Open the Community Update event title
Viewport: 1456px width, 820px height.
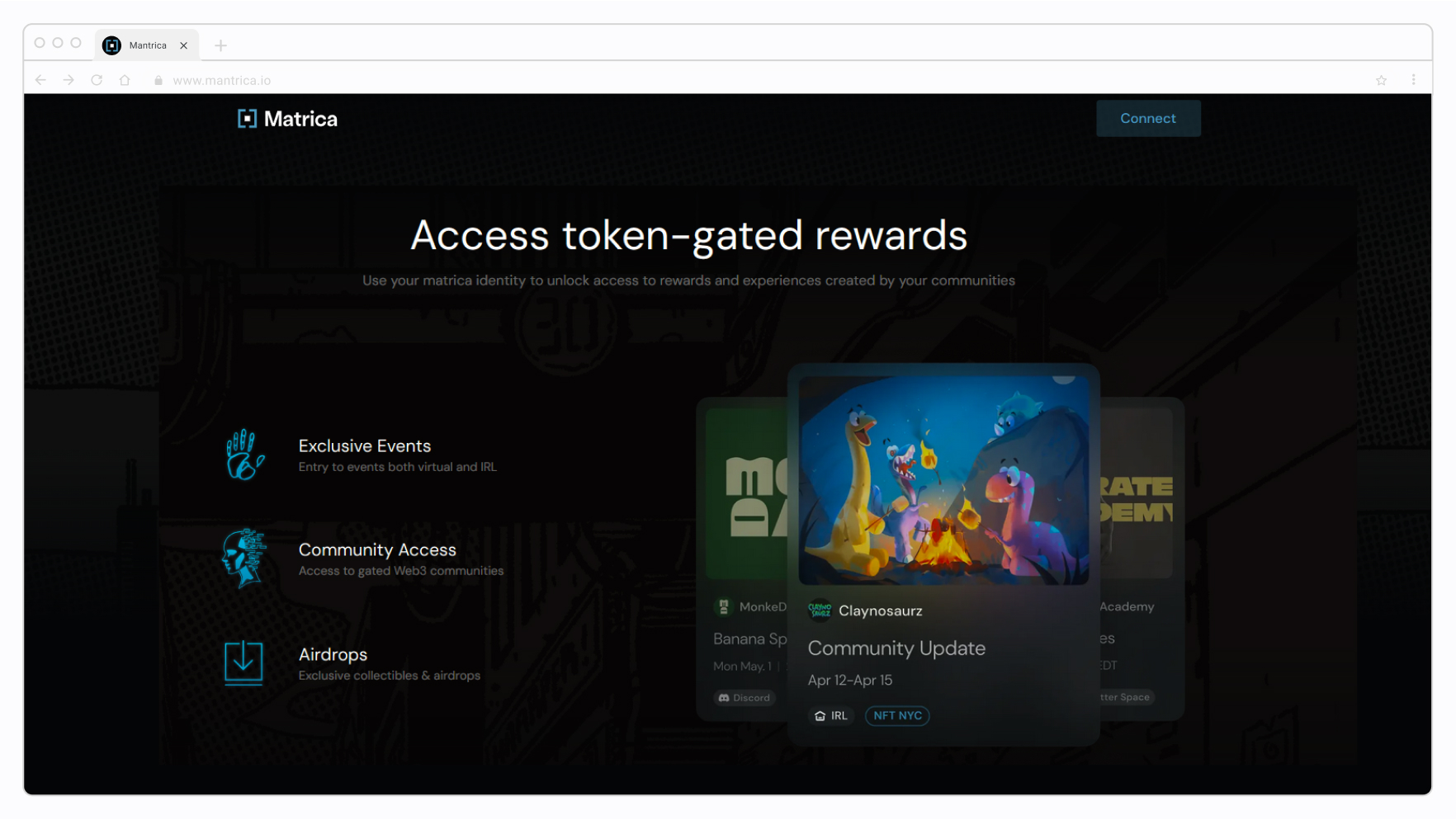pyautogui.click(x=896, y=648)
